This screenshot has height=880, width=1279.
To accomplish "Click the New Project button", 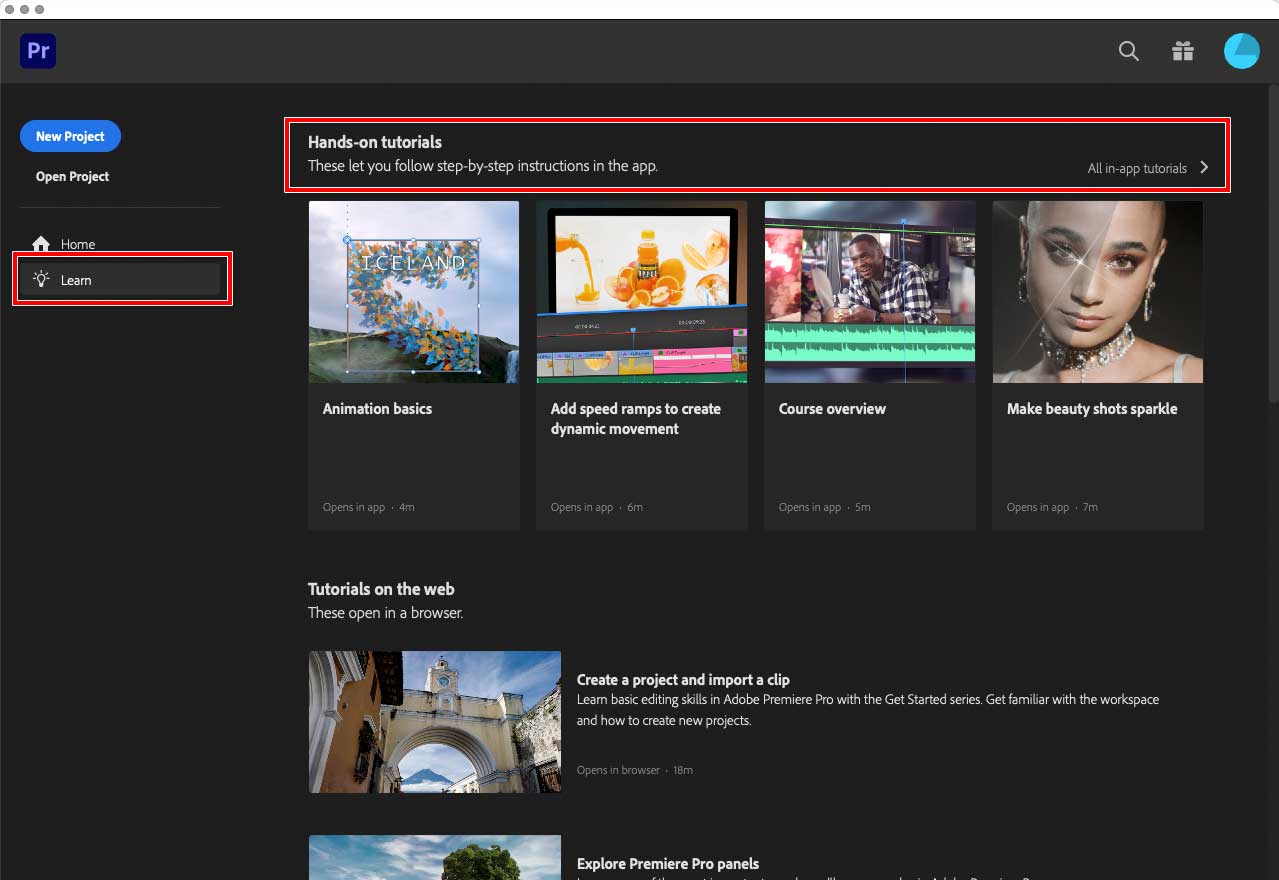I will coord(70,136).
